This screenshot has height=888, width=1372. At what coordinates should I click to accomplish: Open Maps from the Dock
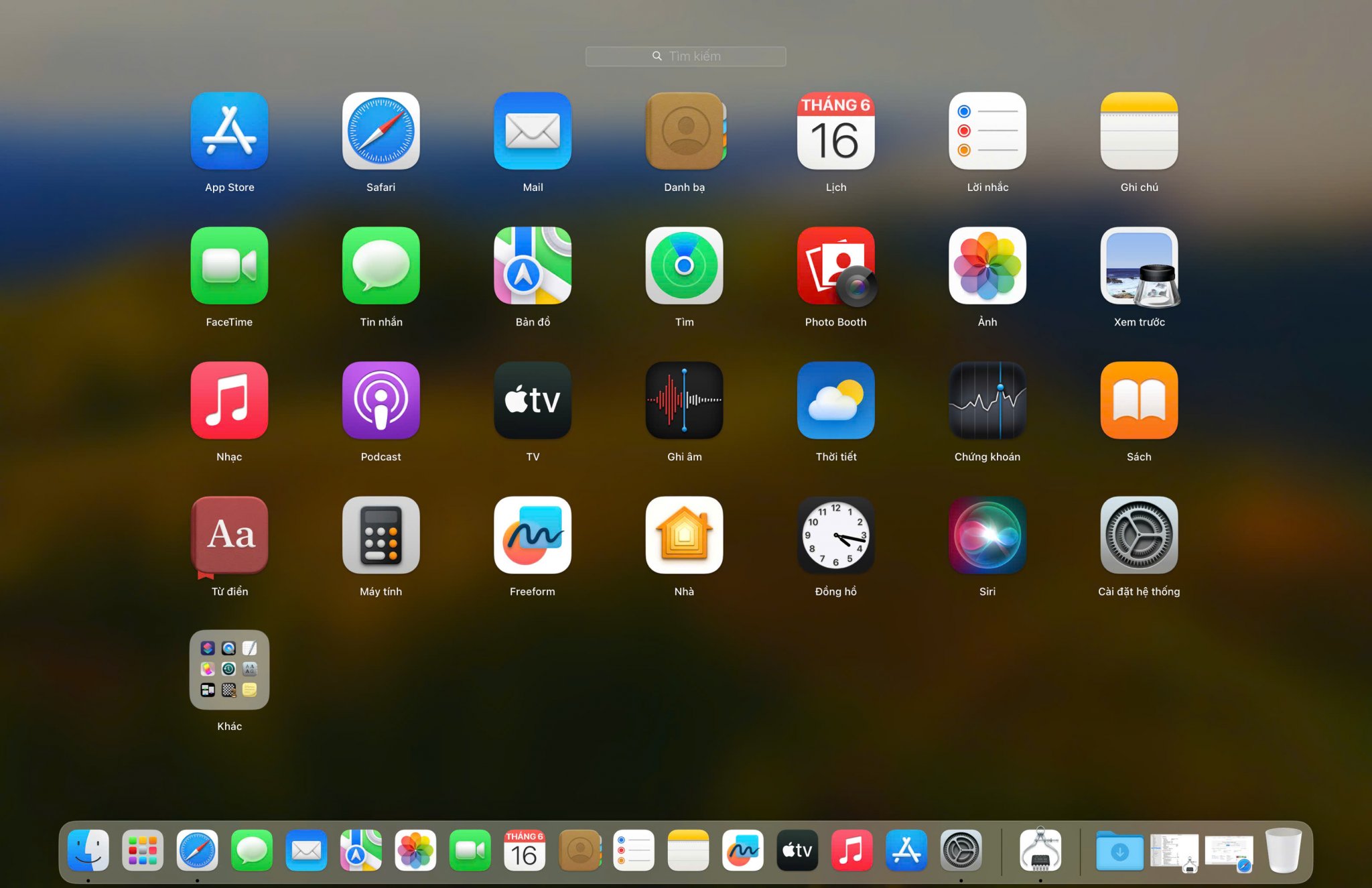pyautogui.click(x=361, y=851)
